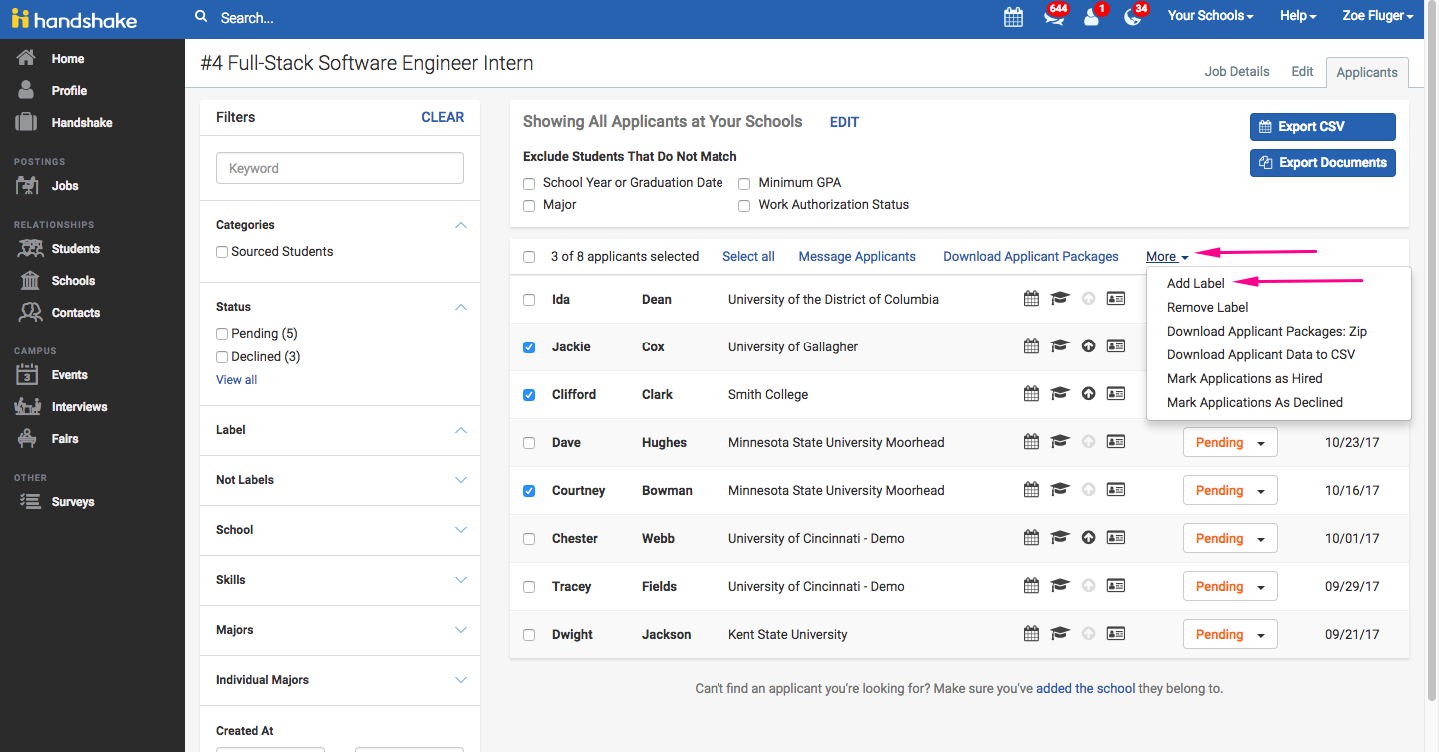The image size is (1439, 752).
Task: Click the graduation cap icon for Jackie Cox
Action: [x=1059, y=346]
